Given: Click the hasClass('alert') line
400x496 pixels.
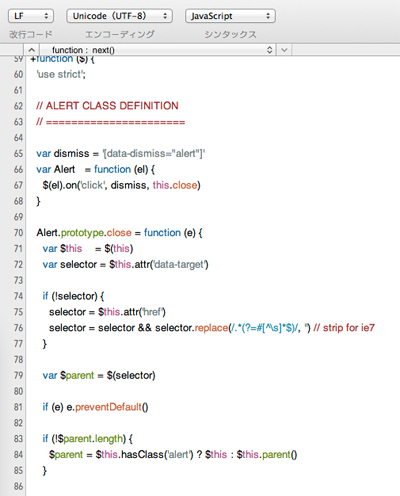Looking at the screenshot, I should pos(173,455).
